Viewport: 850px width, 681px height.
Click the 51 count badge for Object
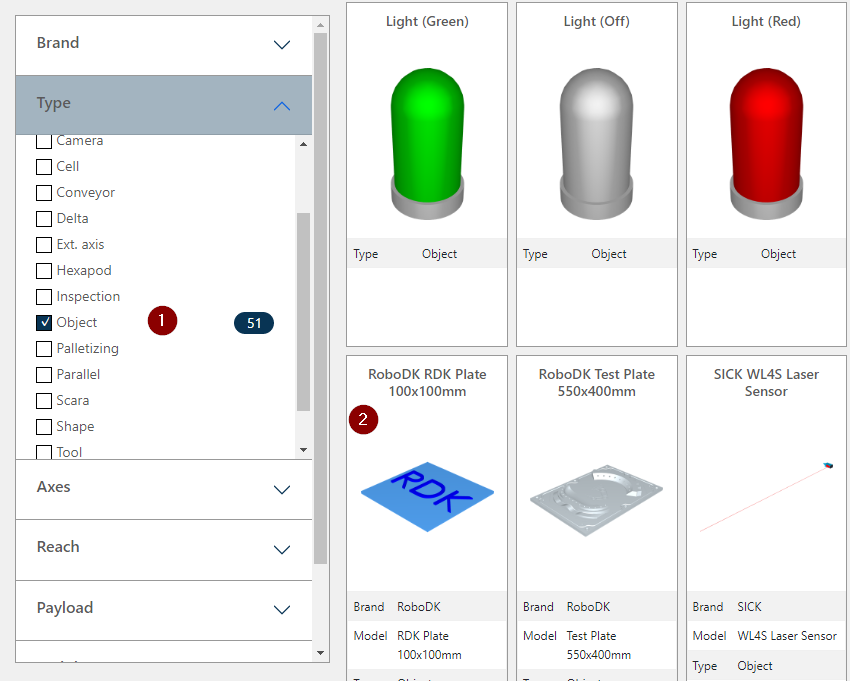(x=254, y=323)
